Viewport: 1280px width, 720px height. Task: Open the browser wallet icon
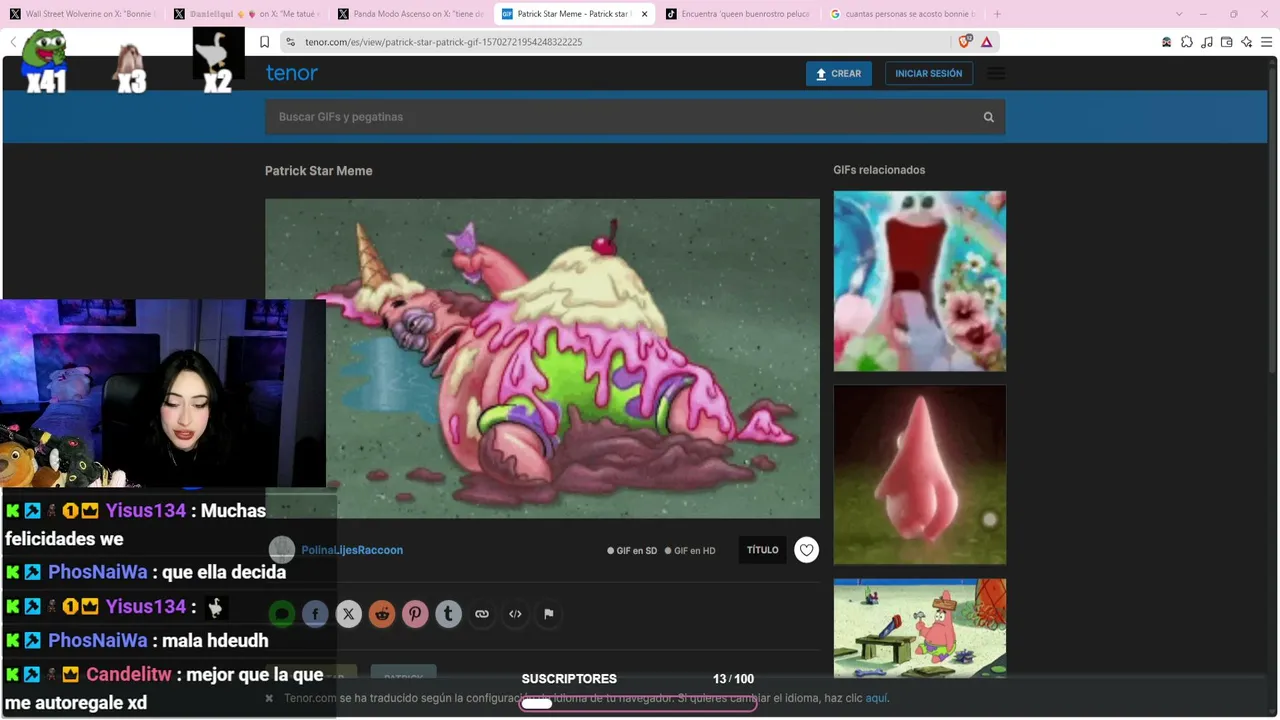pos(1226,42)
